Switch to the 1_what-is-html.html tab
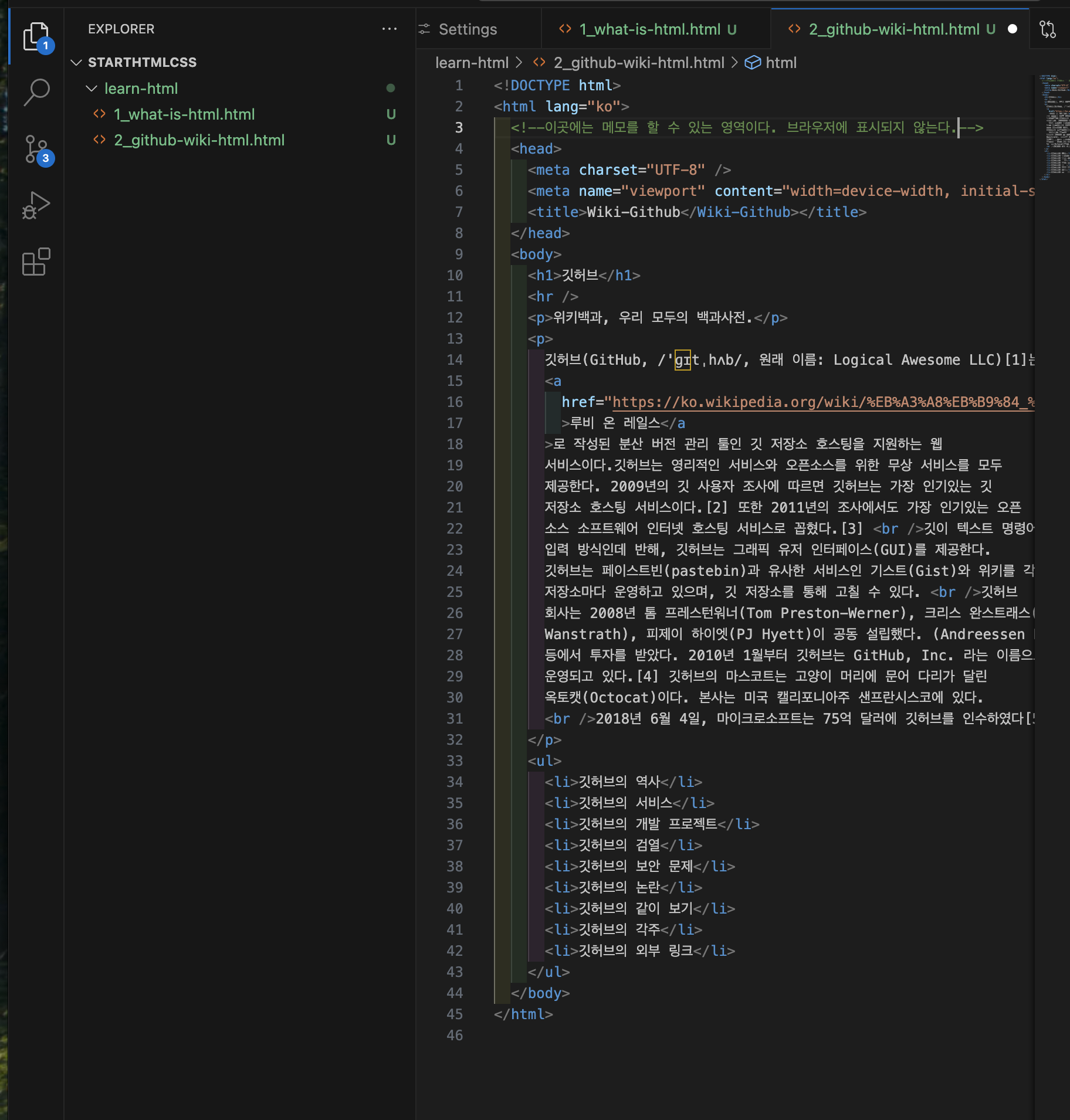 pyautogui.click(x=656, y=29)
